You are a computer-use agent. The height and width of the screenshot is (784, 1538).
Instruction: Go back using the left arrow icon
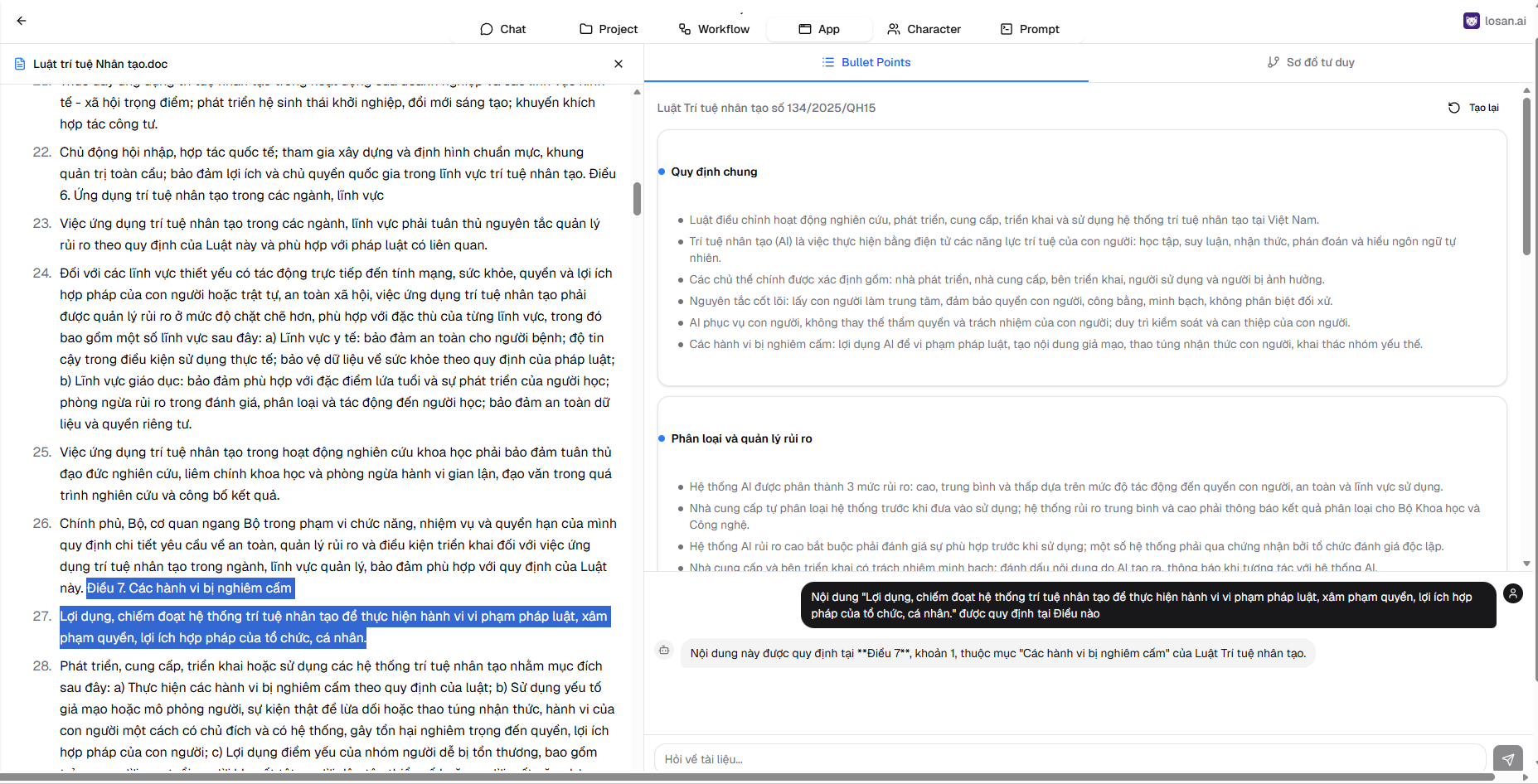22,21
